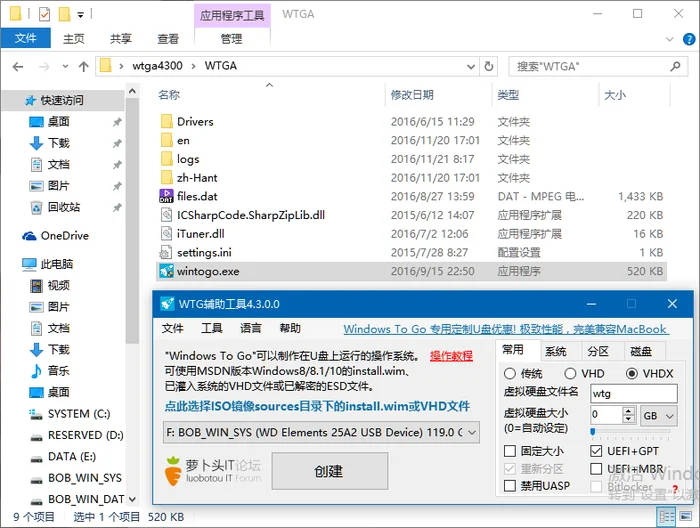Click the back navigation arrow
The height and width of the screenshot is (528, 700).
(x=18, y=67)
